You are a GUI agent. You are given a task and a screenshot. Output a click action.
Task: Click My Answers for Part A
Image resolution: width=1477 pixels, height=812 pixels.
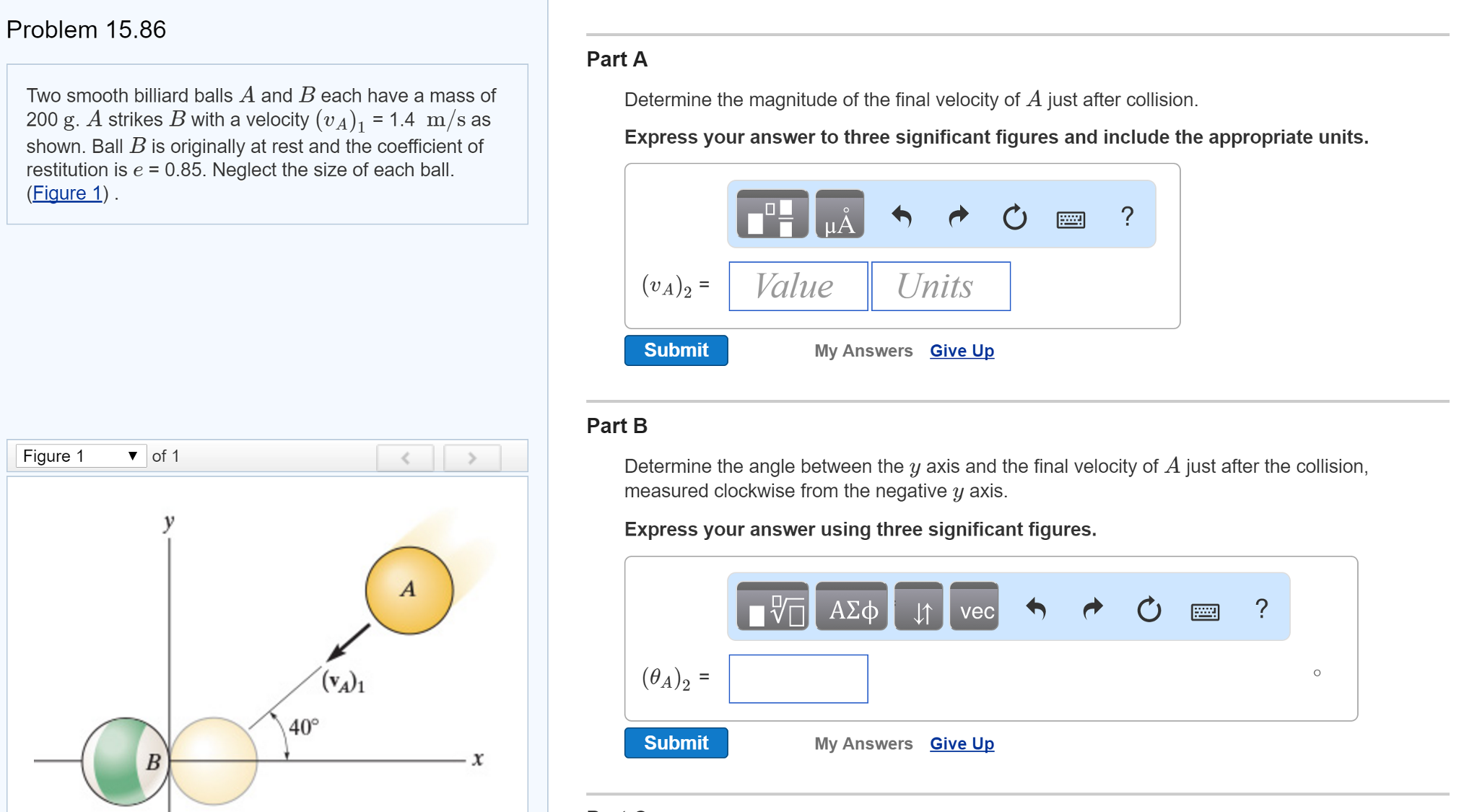point(862,350)
